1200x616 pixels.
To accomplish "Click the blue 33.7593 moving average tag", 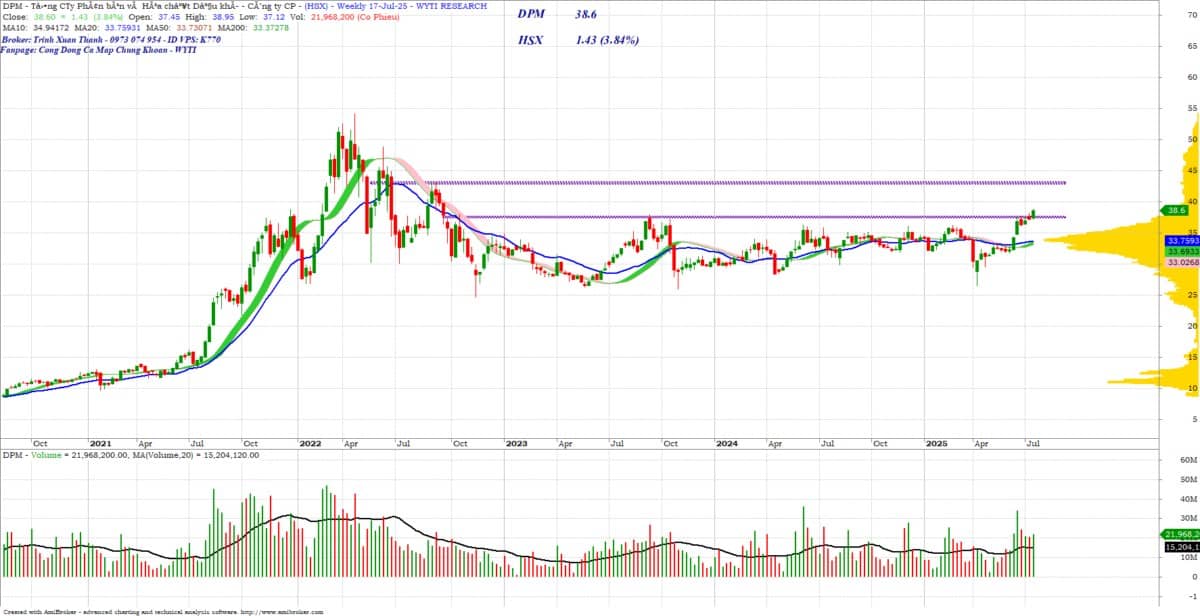I will [x=1180, y=241].
